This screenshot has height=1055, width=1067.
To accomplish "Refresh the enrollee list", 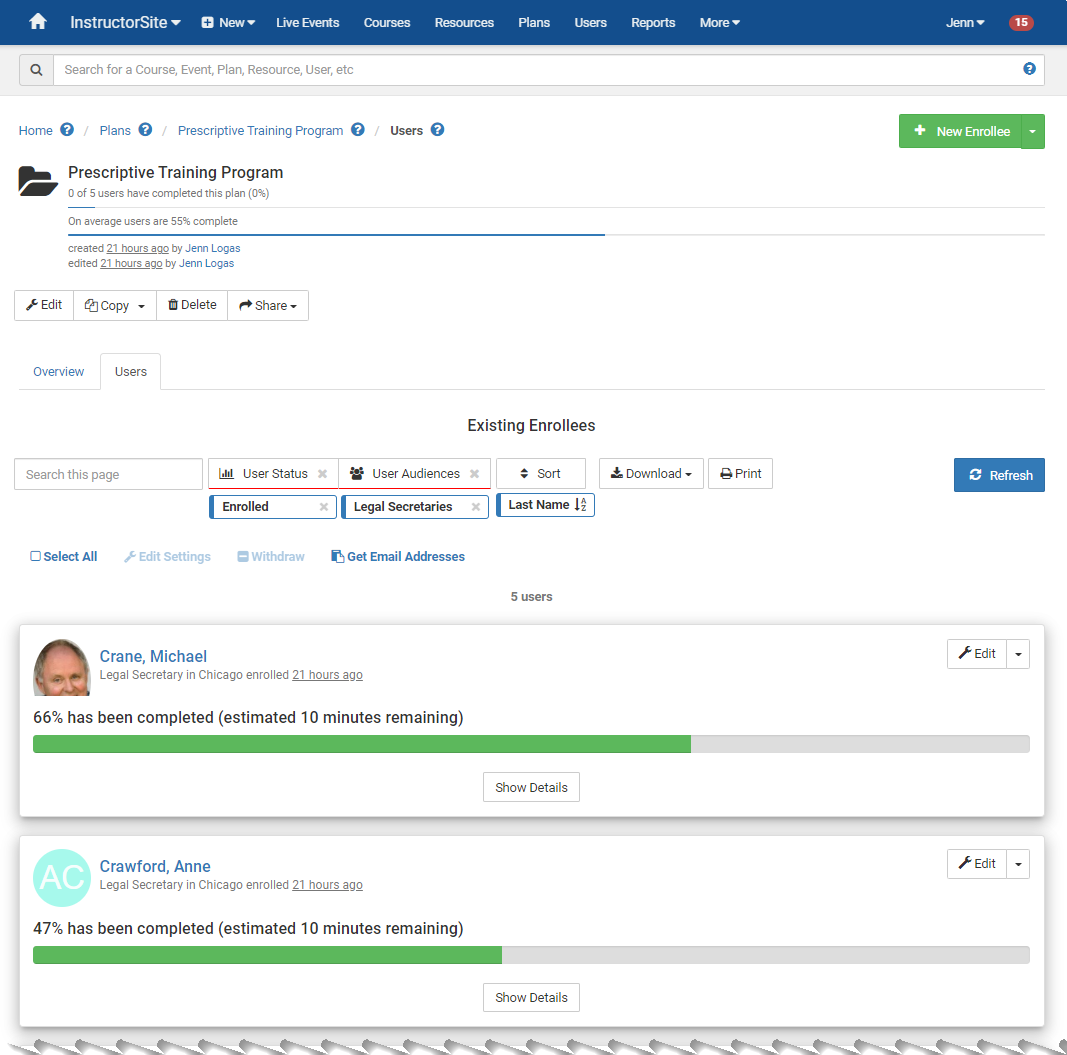I will coord(999,475).
